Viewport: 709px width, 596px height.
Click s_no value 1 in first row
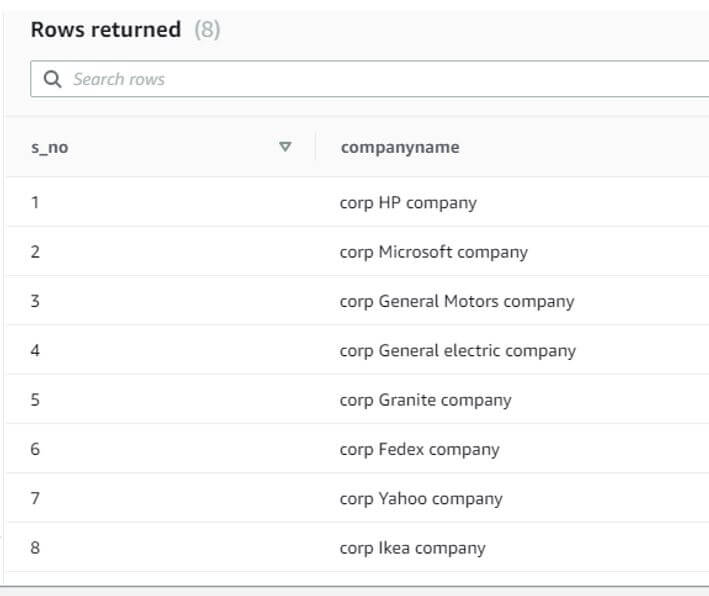click(35, 203)
